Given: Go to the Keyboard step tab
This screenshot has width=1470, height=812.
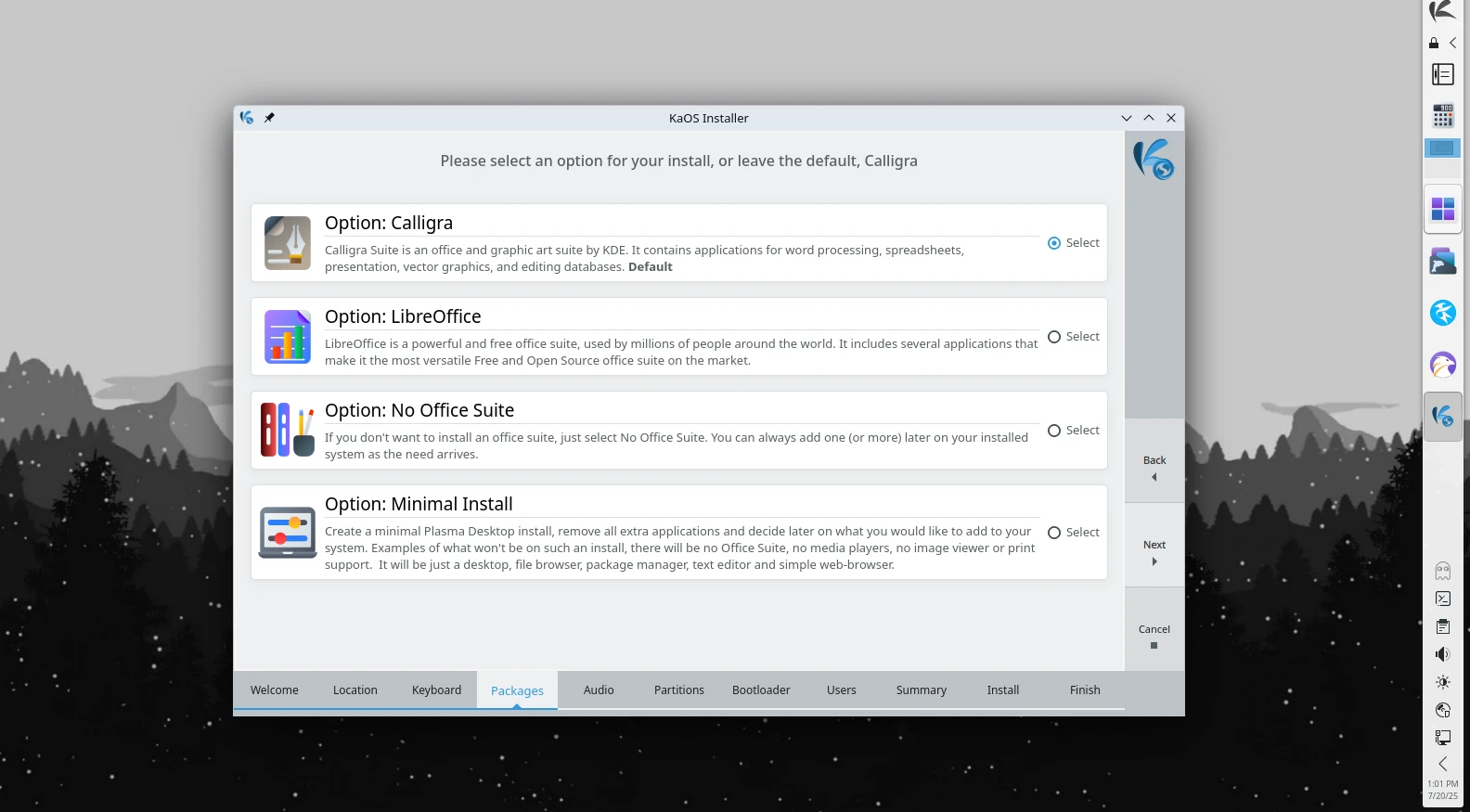Looking at the screenshot, I should coord(436,690).
